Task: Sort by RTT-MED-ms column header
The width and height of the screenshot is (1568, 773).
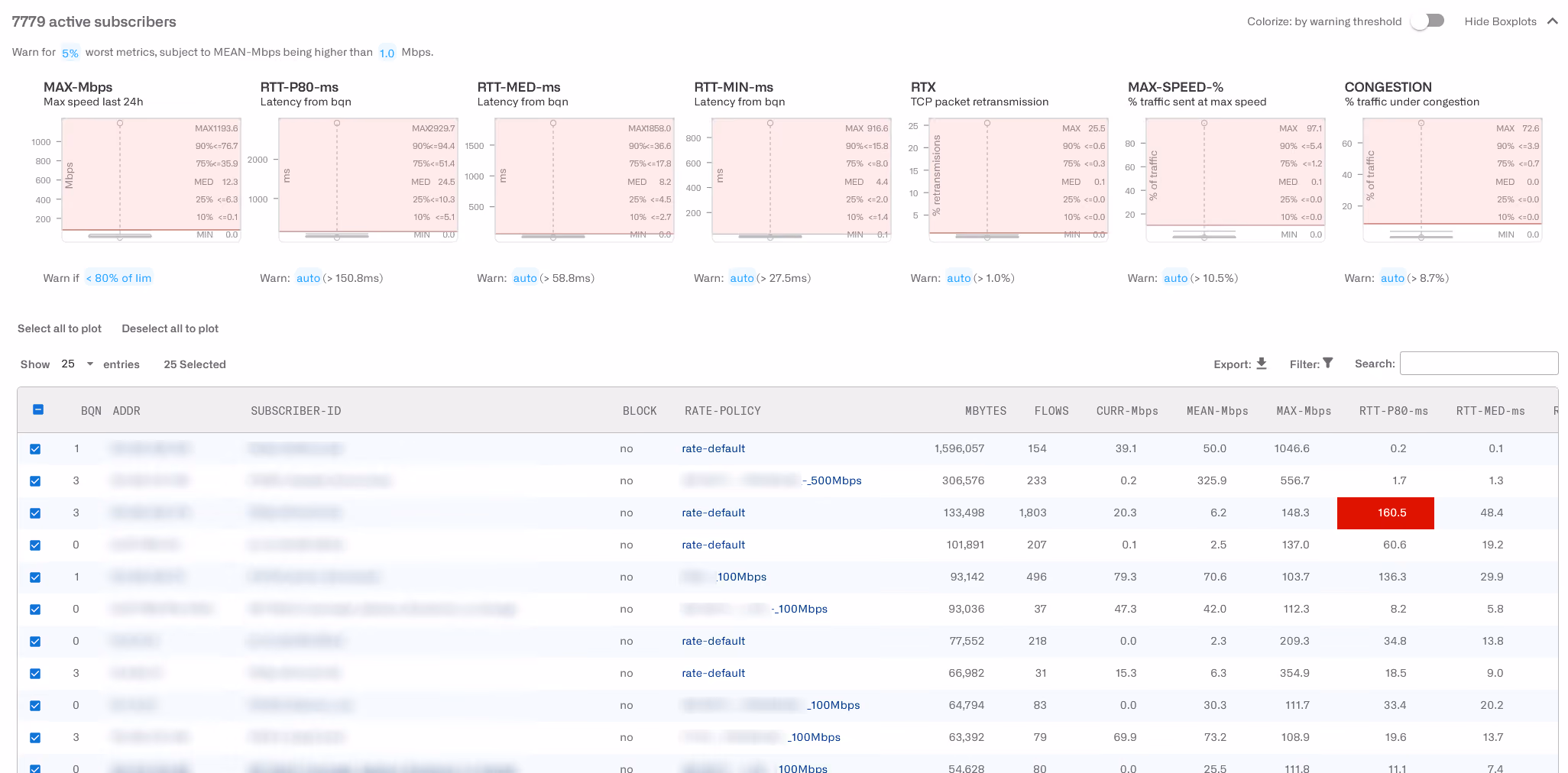Action: (x=1491, y=411)
